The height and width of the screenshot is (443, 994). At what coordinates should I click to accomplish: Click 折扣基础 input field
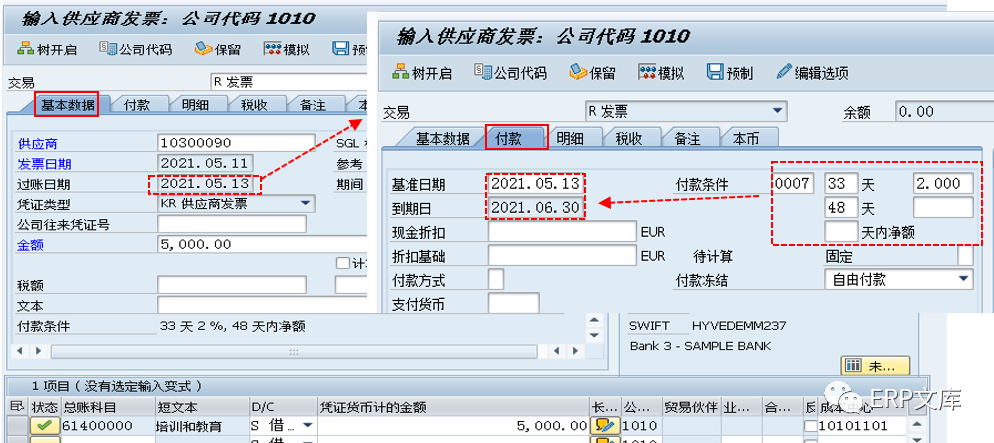[x=562, y=255]
